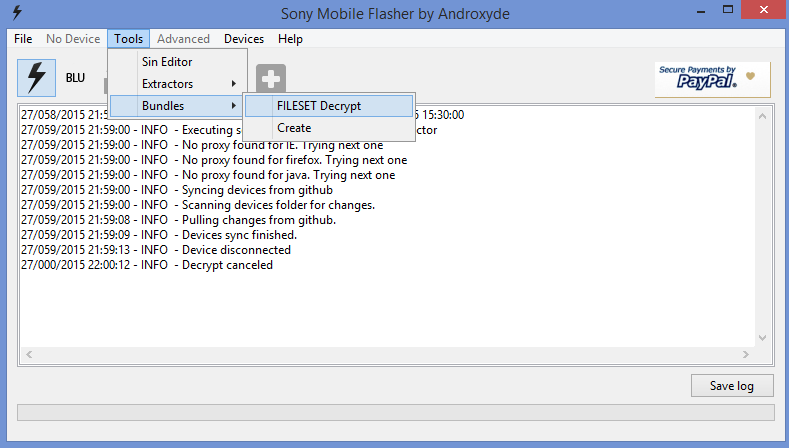Open the Devices dropdown menu

244,39
